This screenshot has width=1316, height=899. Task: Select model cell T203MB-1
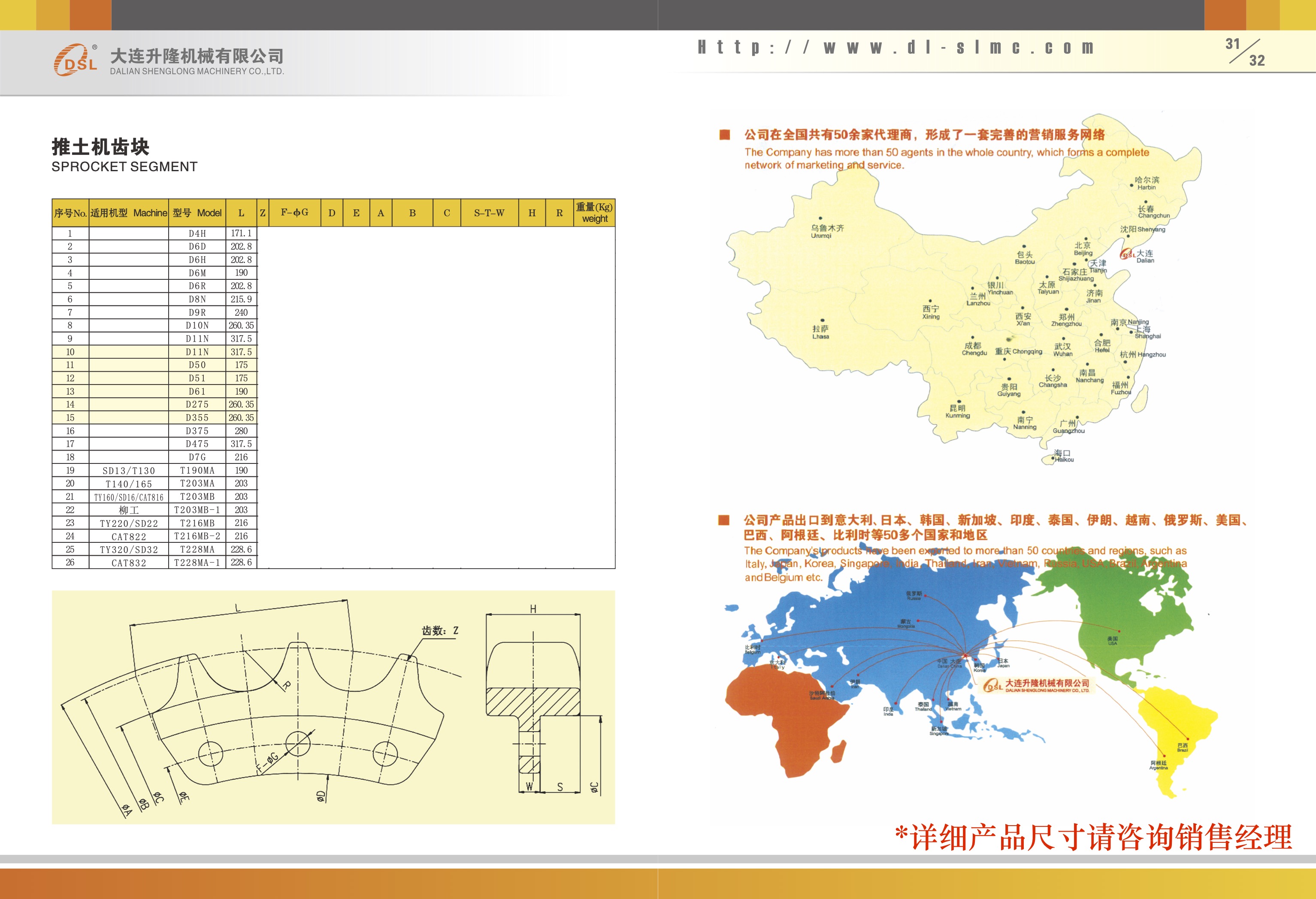click(x=197, y=510)
